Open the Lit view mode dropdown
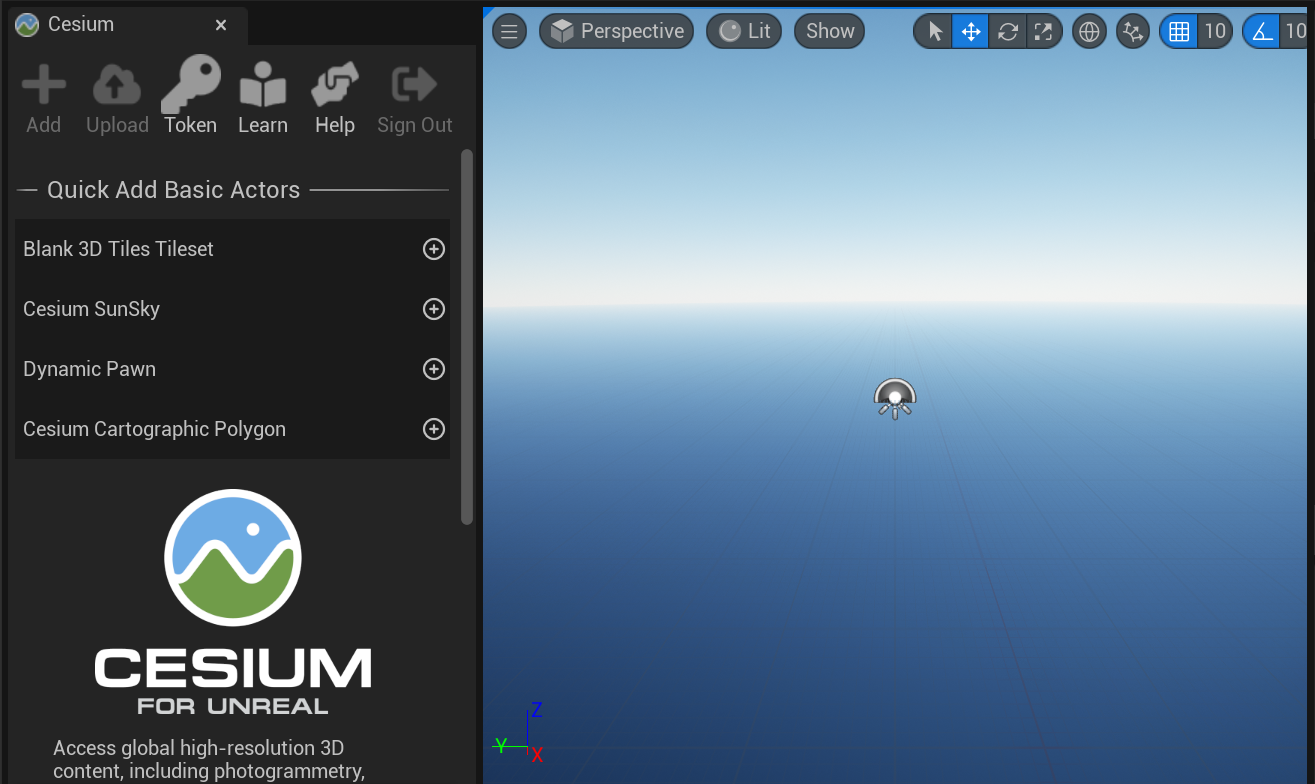 pyautogui.click(x=745, y=31)
